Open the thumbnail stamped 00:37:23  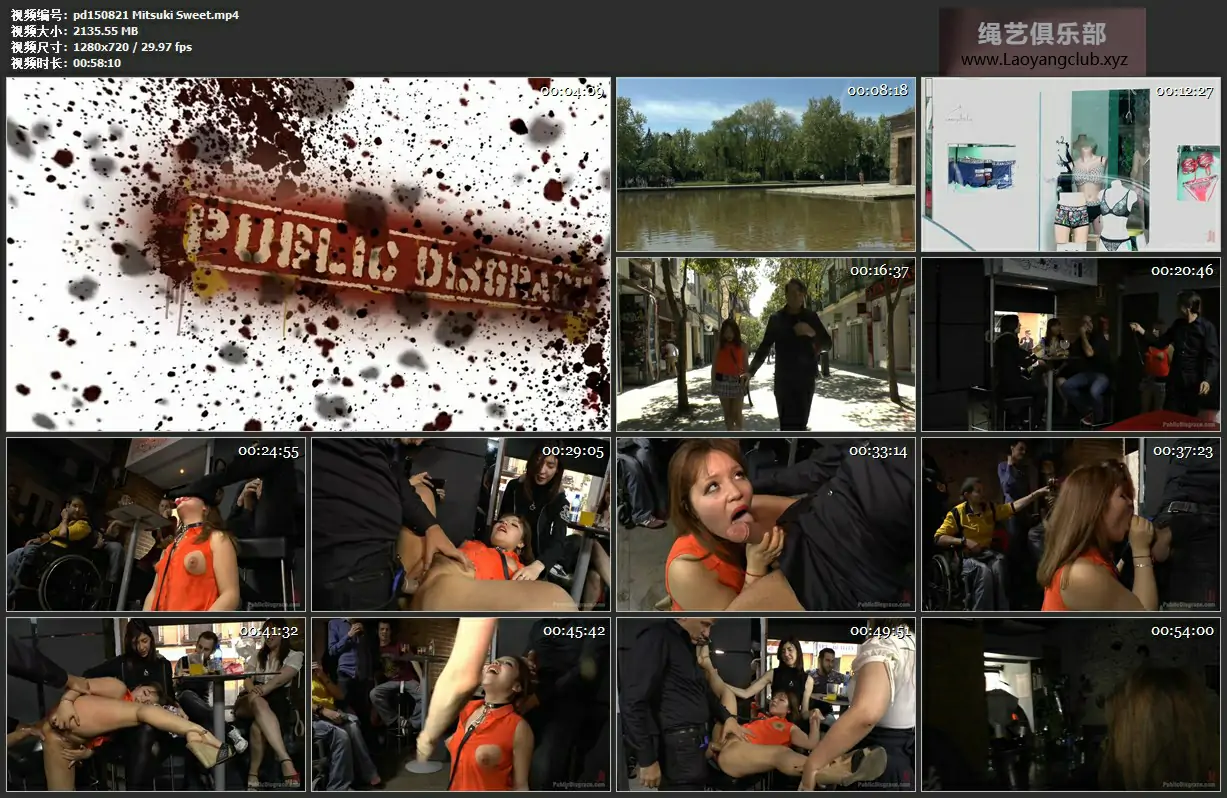coord(1070,524)
